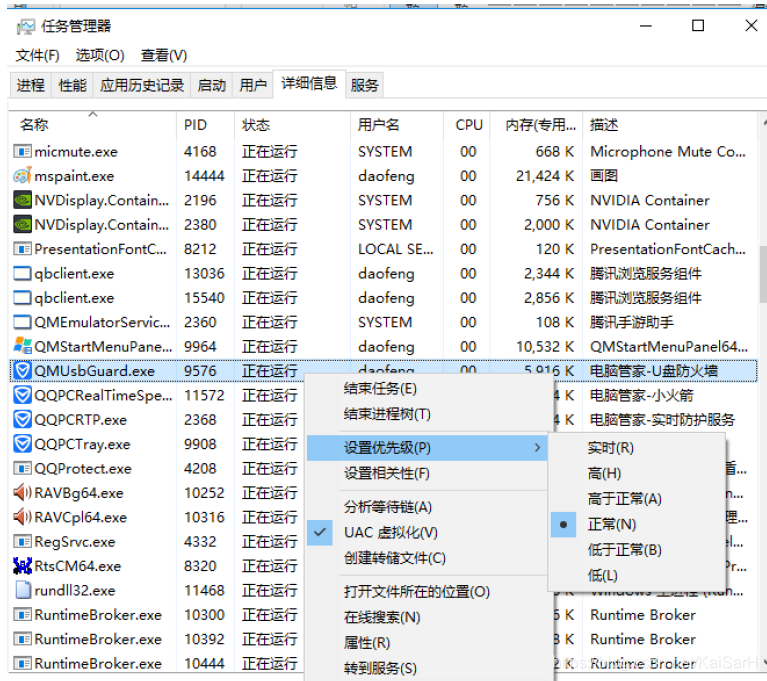Click the QMUsbGuard.exe shield icon

click(x=22, y=371)
